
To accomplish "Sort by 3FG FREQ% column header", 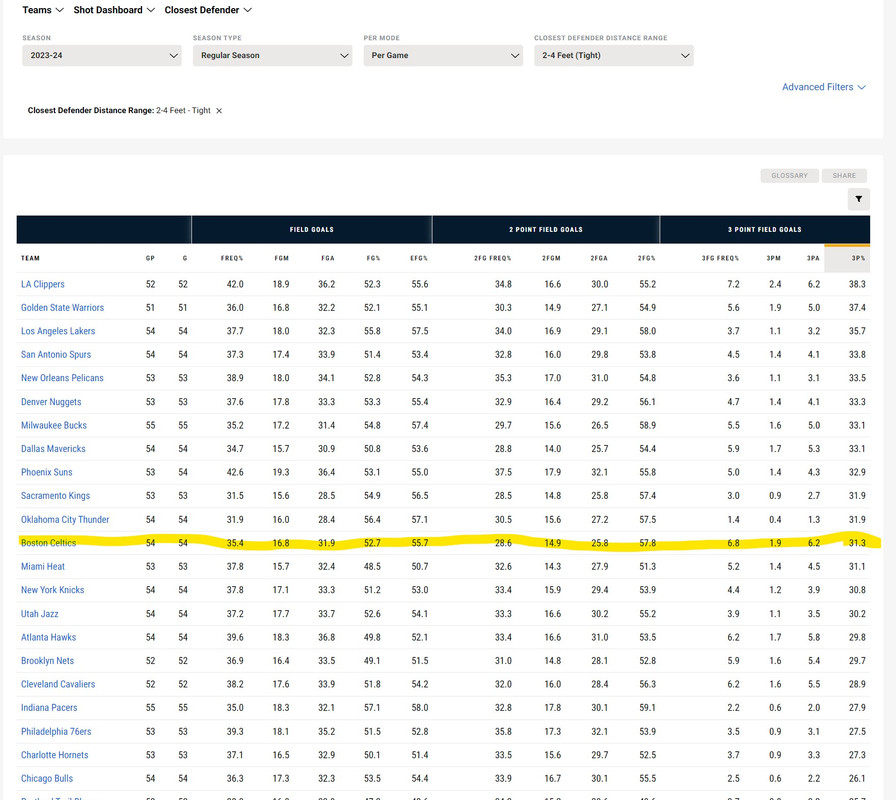I will point(721,258).
